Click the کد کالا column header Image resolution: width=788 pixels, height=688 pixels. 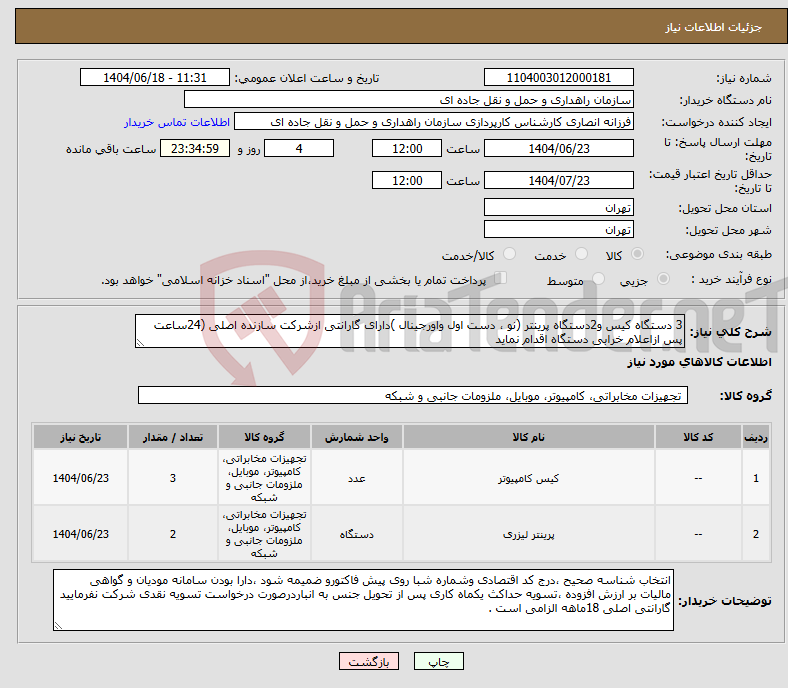coord(698,437)
